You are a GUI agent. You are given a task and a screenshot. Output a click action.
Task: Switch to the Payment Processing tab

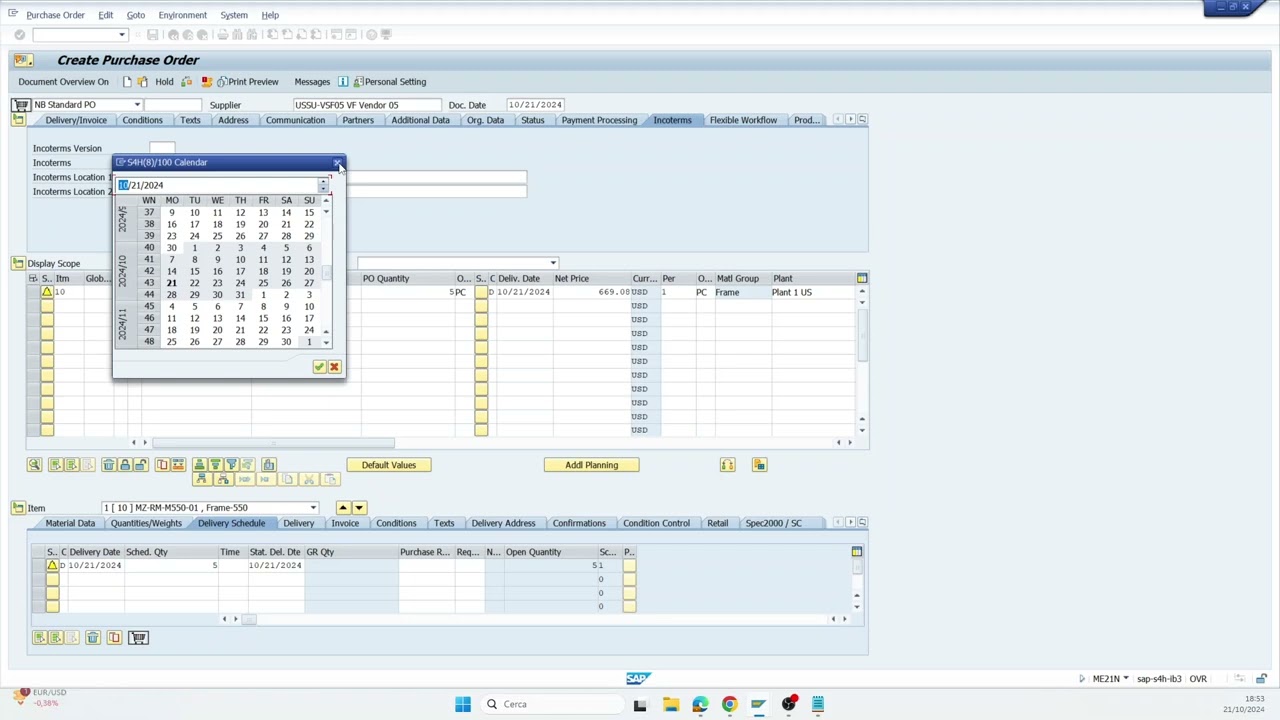click(599, 120)
